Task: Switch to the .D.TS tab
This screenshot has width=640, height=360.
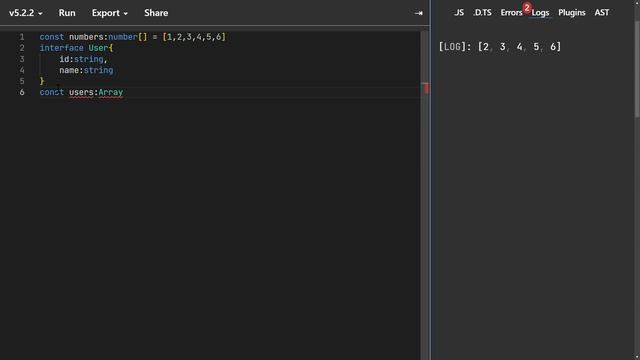Action: click(x=482, y=13)
